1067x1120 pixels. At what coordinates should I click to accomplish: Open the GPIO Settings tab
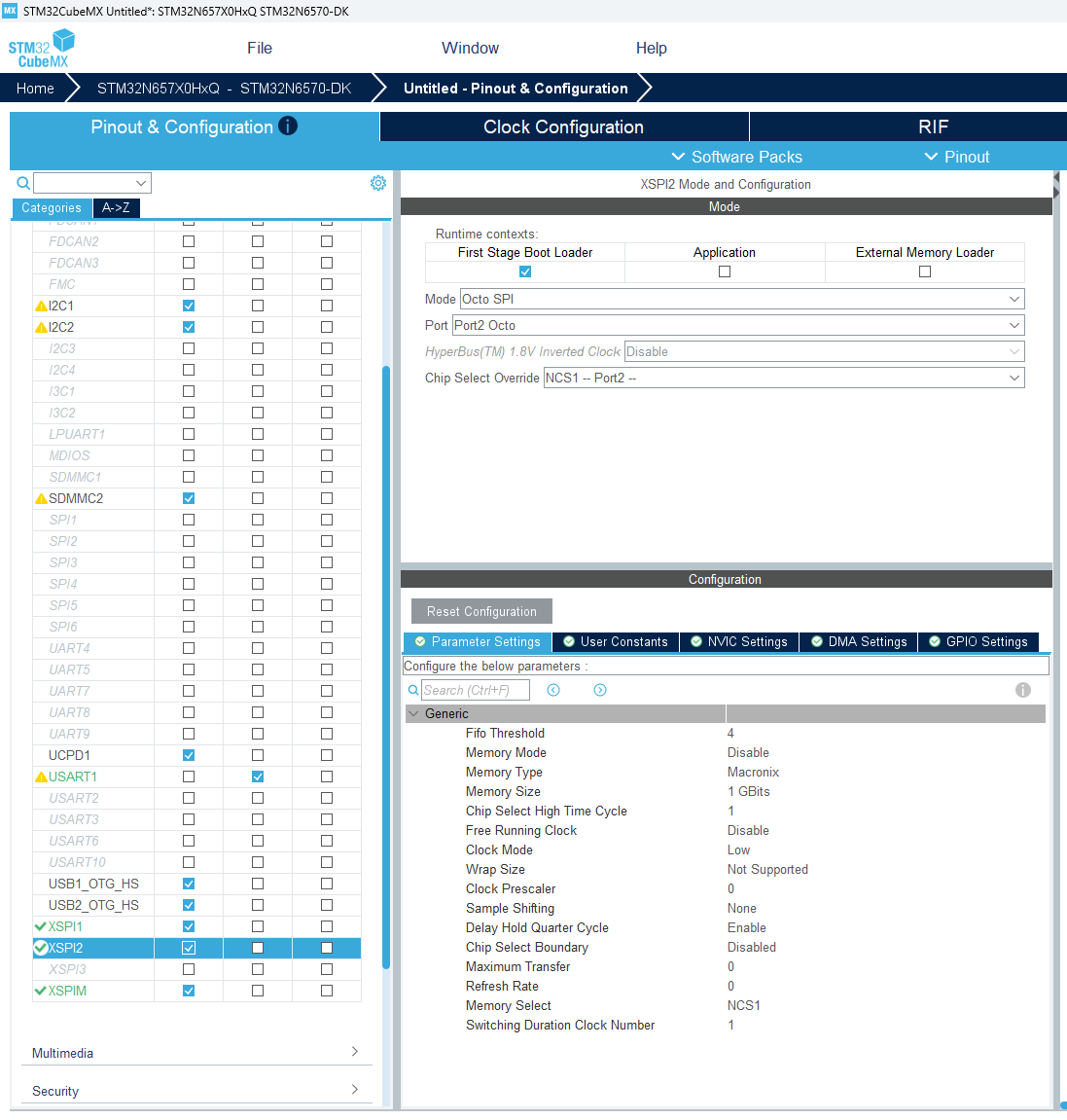[978, 641]
